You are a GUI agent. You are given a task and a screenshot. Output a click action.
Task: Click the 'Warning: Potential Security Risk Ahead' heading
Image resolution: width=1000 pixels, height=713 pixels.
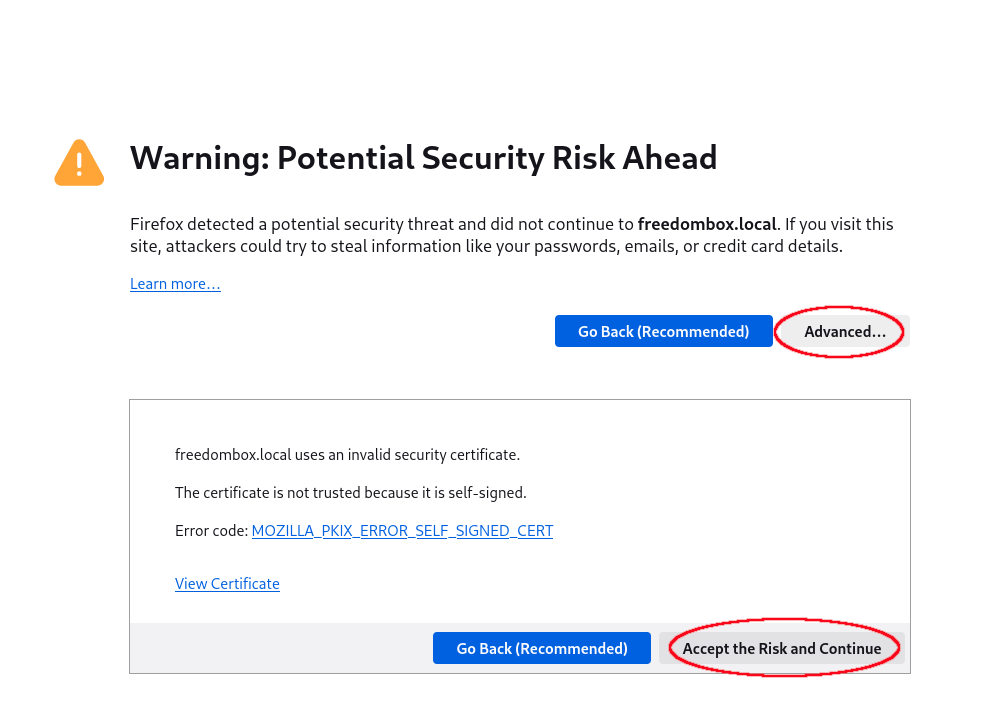point(423,158)
